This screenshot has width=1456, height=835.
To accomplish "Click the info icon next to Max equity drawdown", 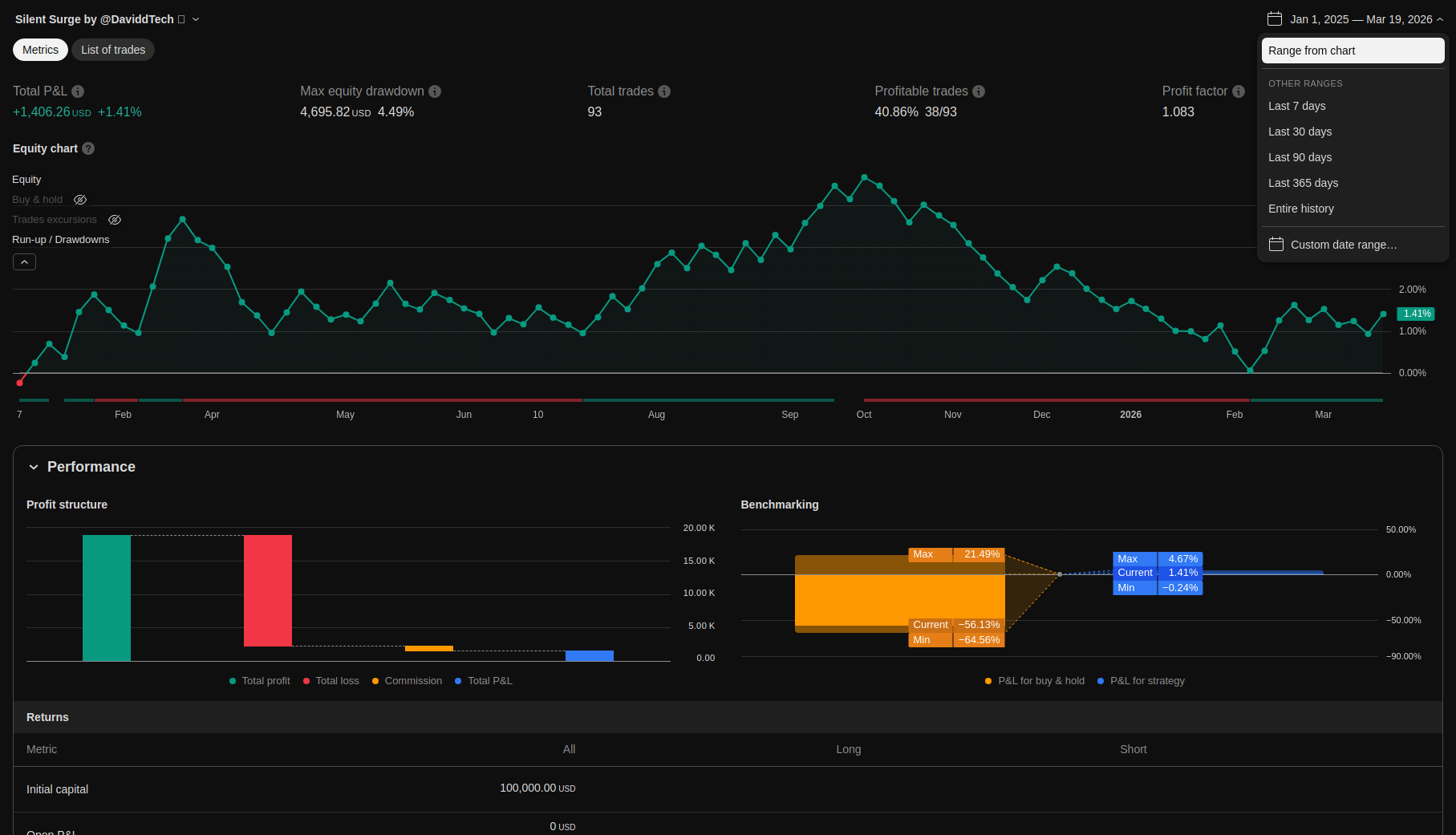I will pos(435,91).
